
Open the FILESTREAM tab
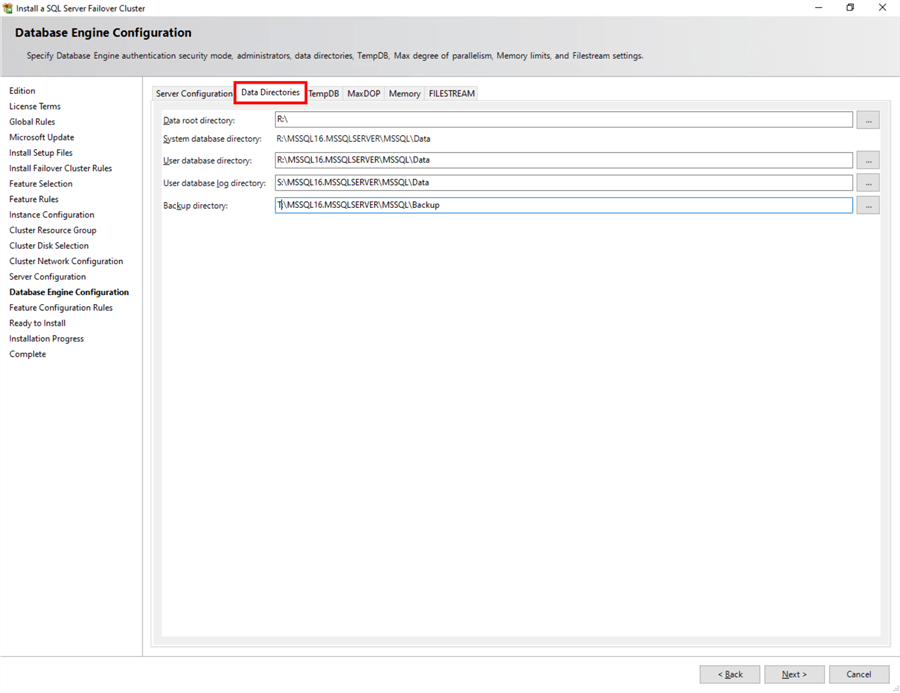pyautogui.click(x=452, y=94)
